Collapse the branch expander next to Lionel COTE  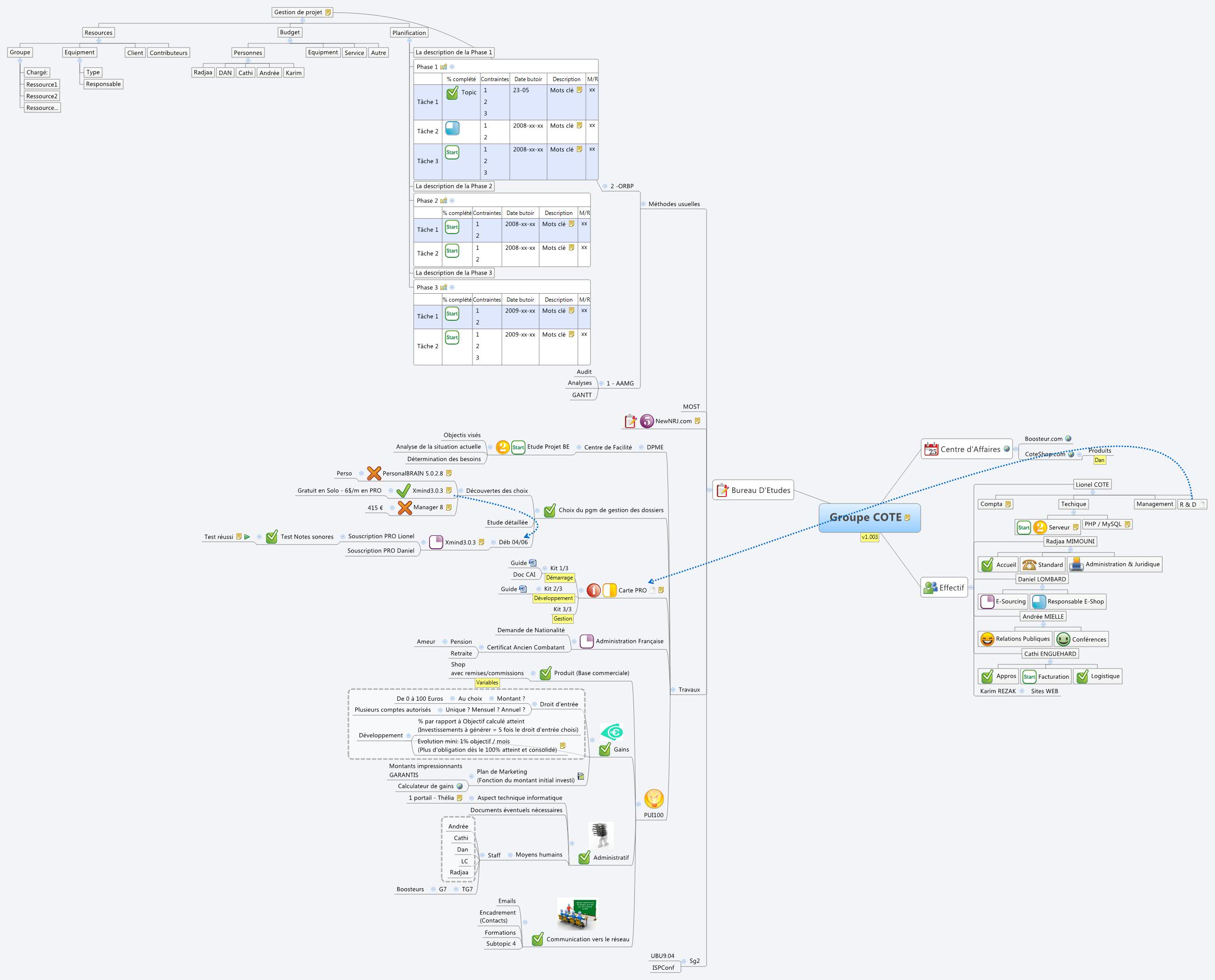coord(1093,492)
